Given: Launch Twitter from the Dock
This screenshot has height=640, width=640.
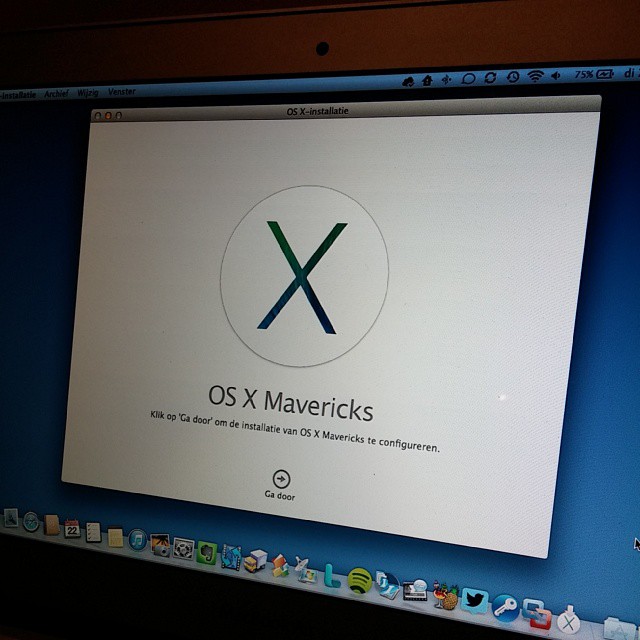Looking at the screenshot, I should pos(475,602).
